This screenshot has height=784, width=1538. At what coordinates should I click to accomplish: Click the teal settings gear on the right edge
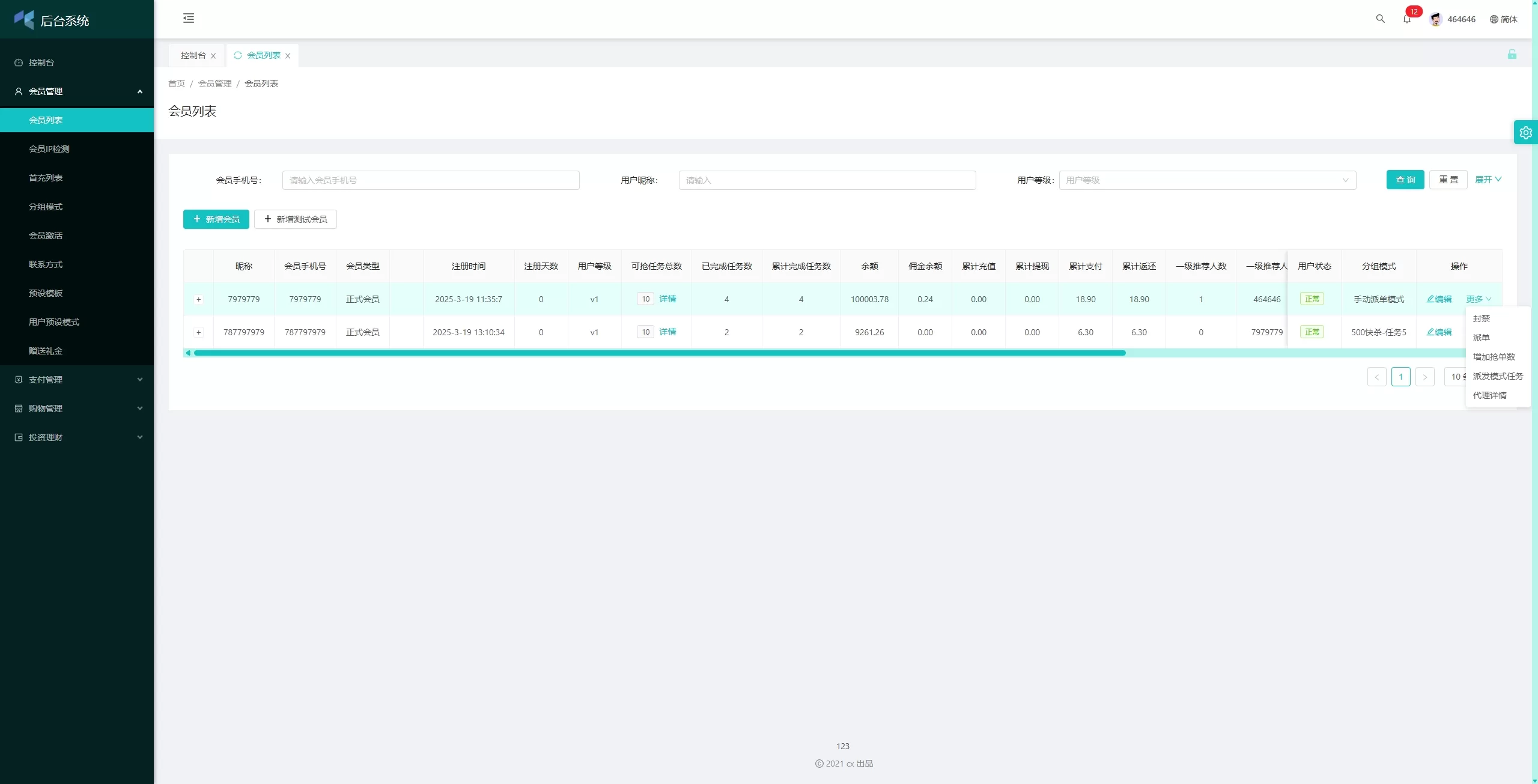(1525, 132)
